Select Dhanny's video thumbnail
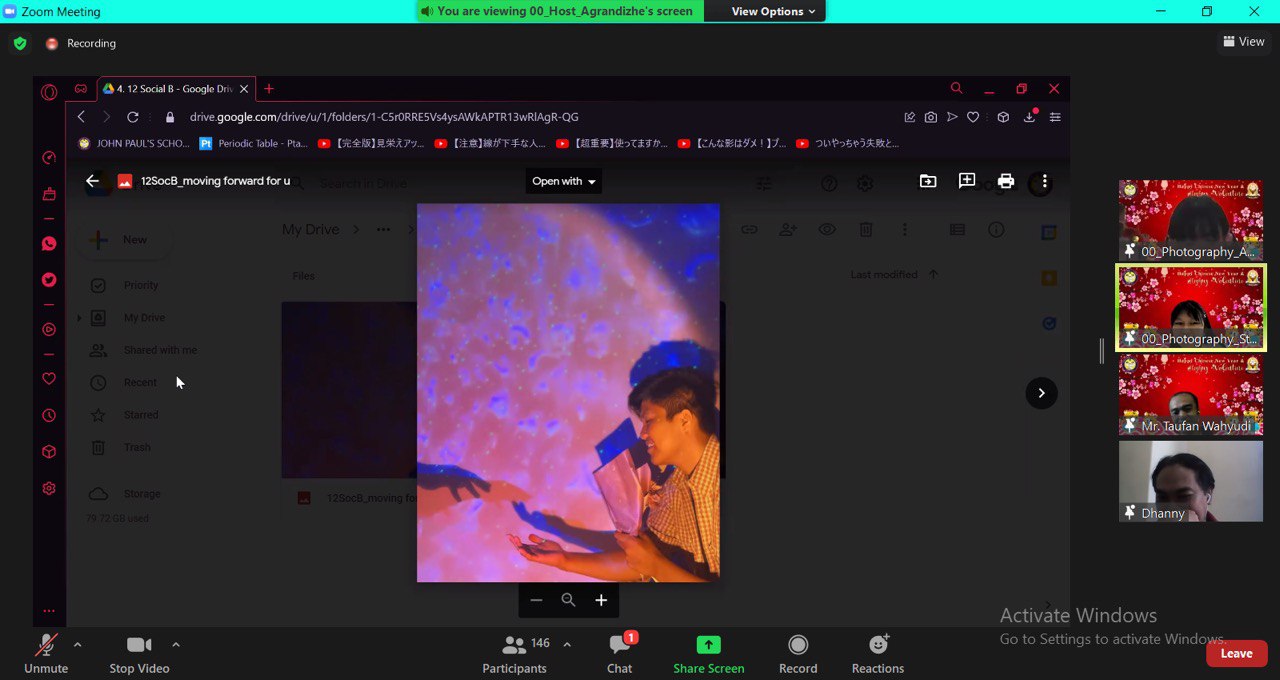Image resolution: width=1280 pixels, height=680 pixels. (1190, 481)
